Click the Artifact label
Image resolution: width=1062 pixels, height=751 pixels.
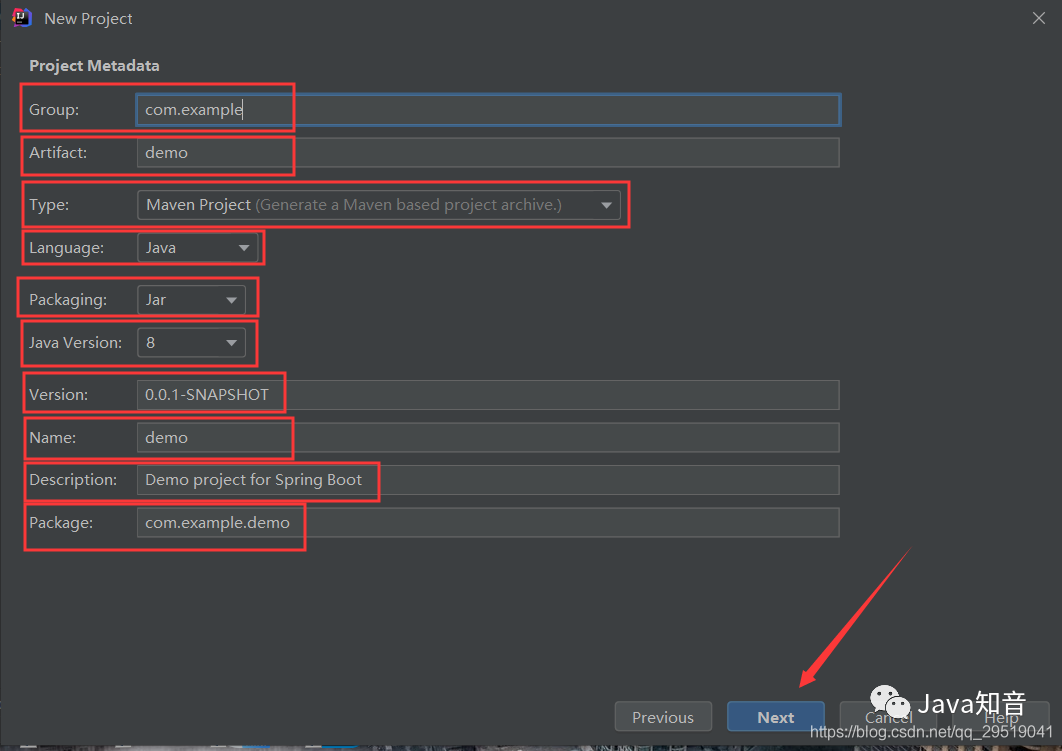click(58, 152)
